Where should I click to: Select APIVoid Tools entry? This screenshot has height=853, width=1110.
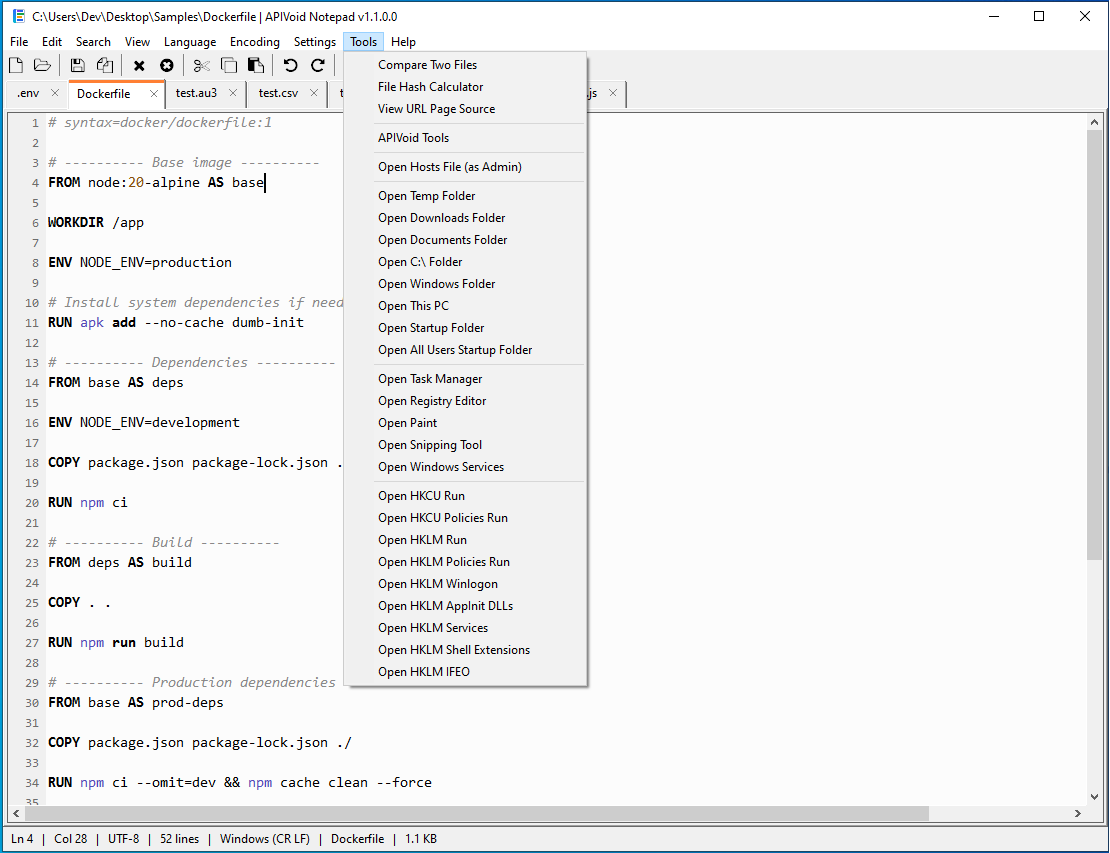(x=465, y=137)
